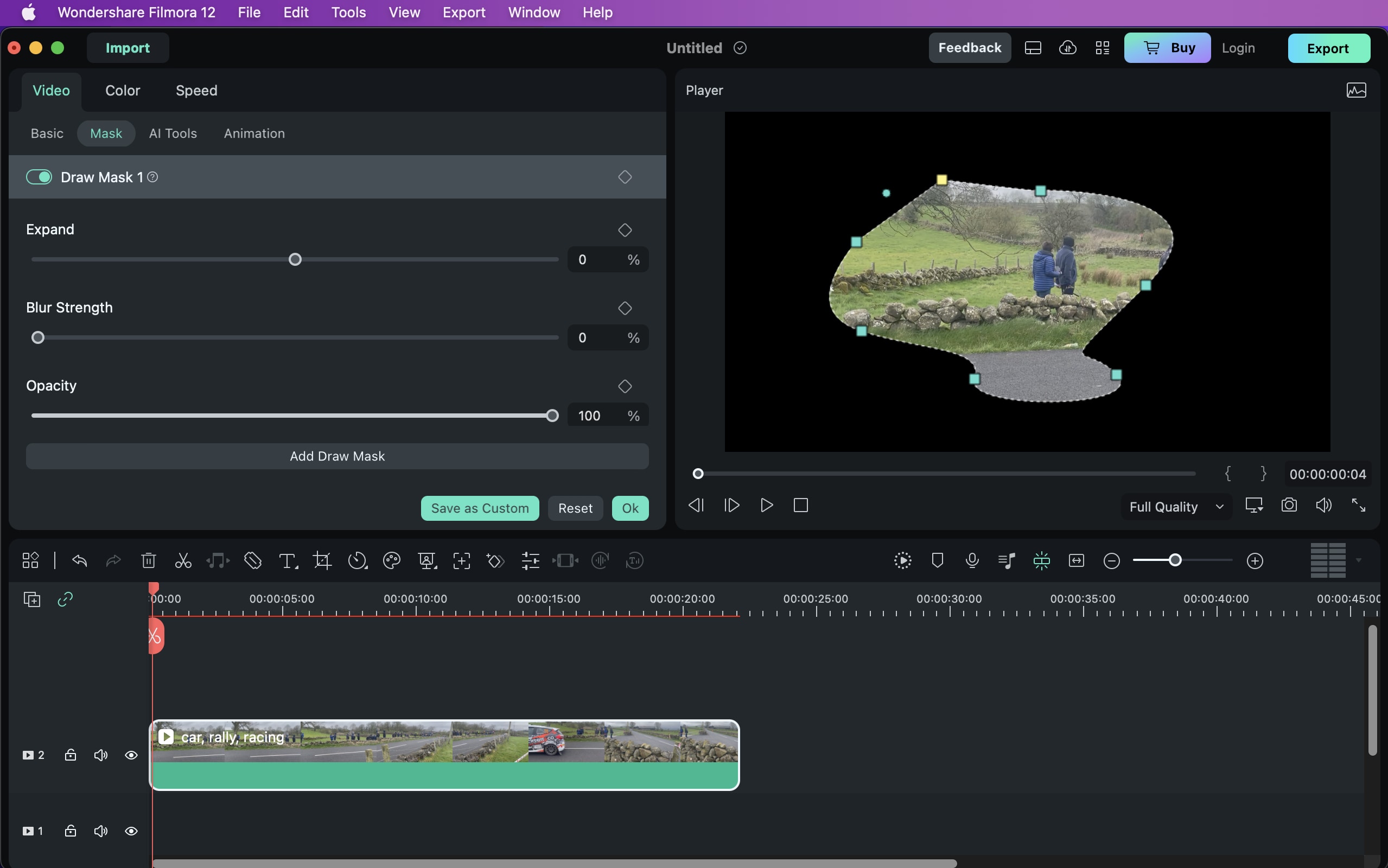This screenshot has width=1388, height=868.
Task: Click the speed ramping icon in toolbar
Action: 357,561
